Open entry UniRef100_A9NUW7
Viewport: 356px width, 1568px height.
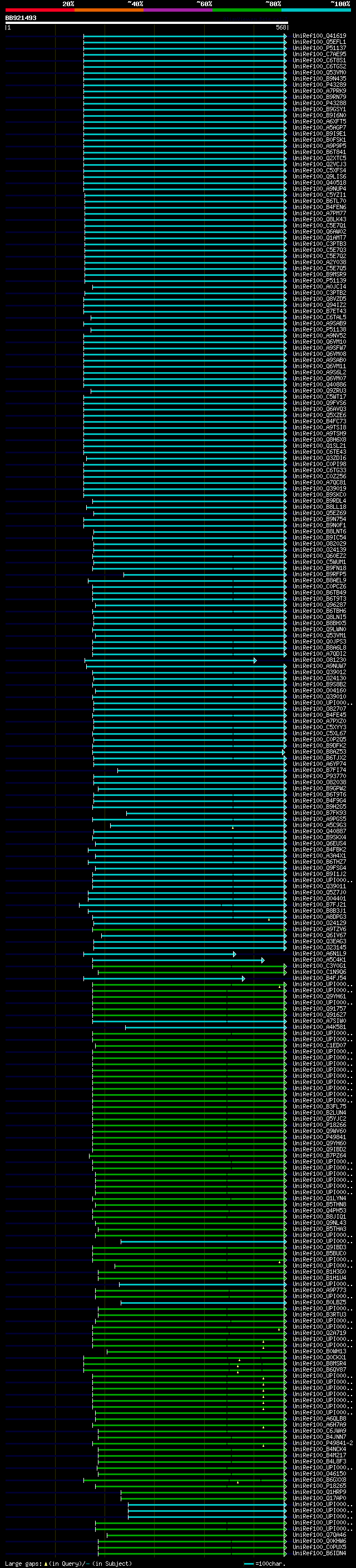[319, 666]
